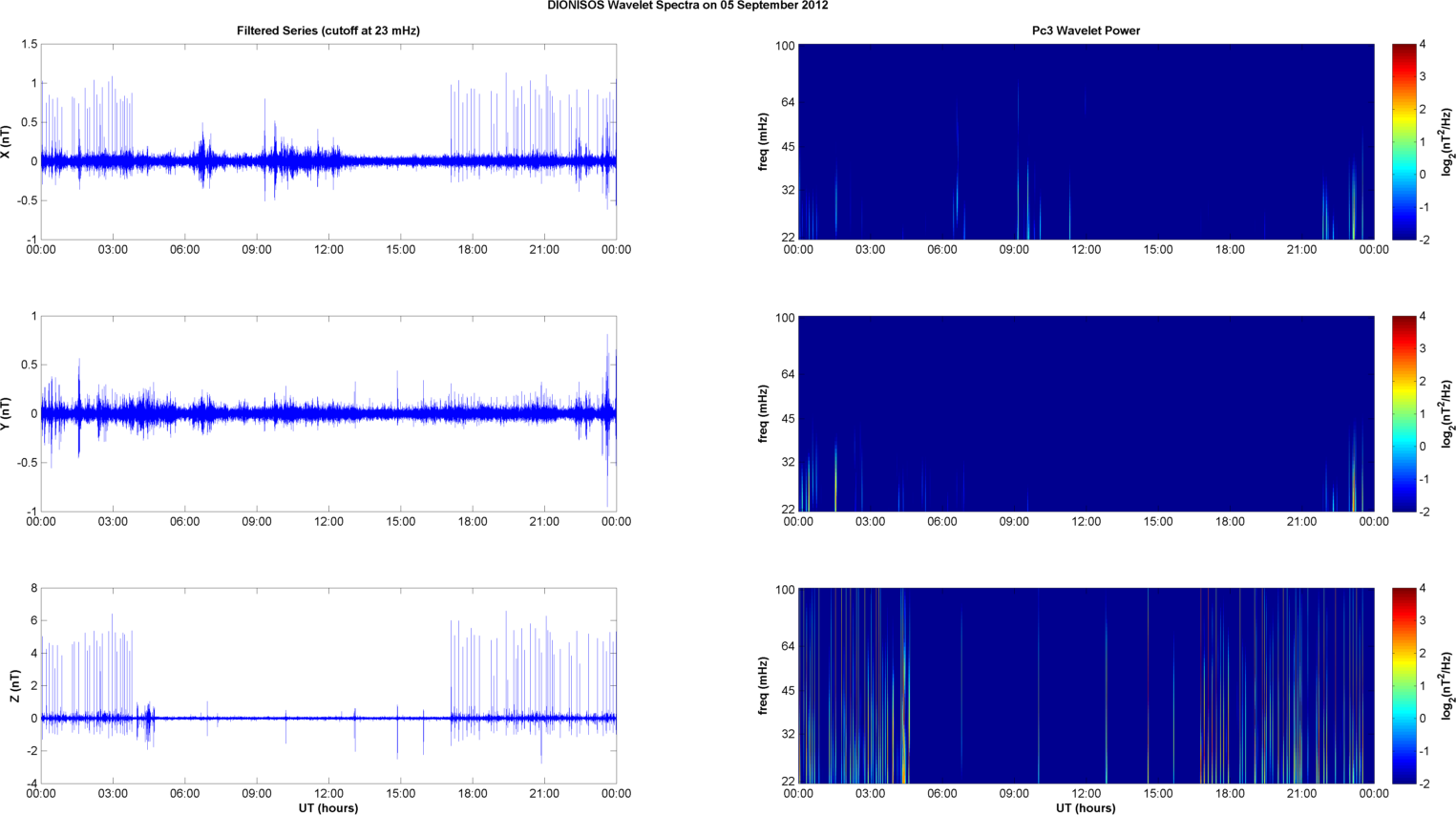Click "03:00" tick under X filtered series plot

tap(113, 250)
